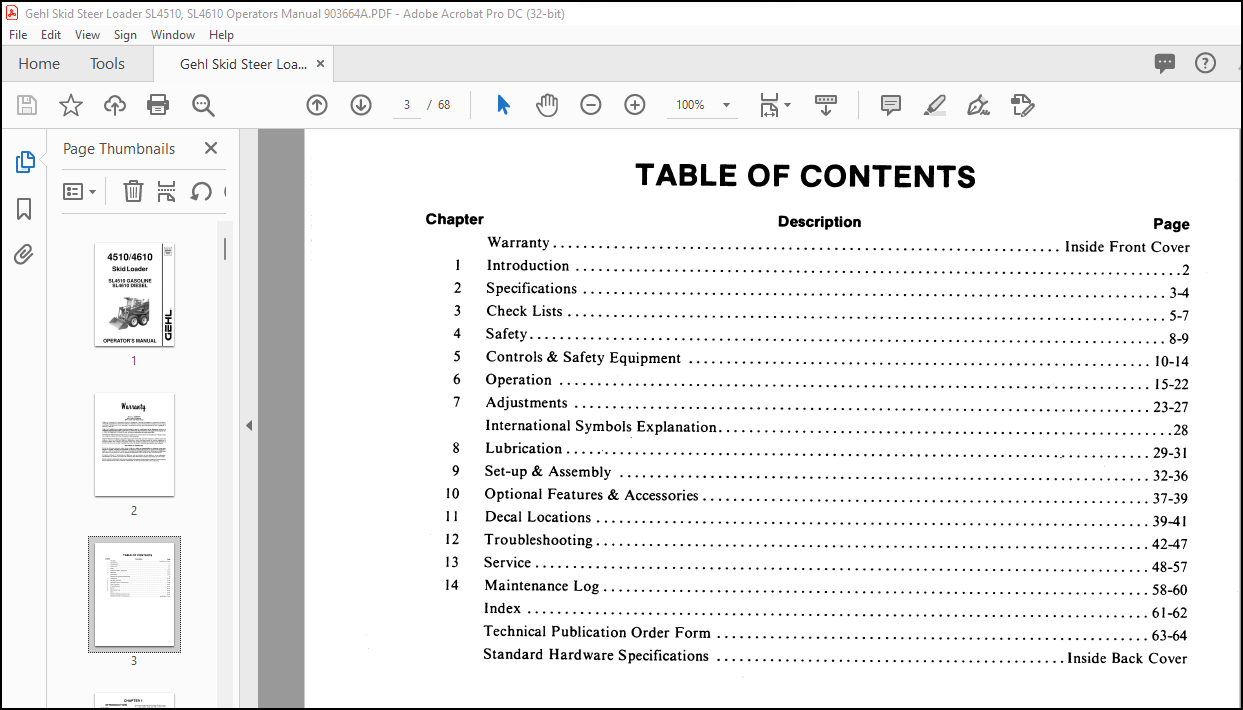Click the current page number field

(407, 105)
